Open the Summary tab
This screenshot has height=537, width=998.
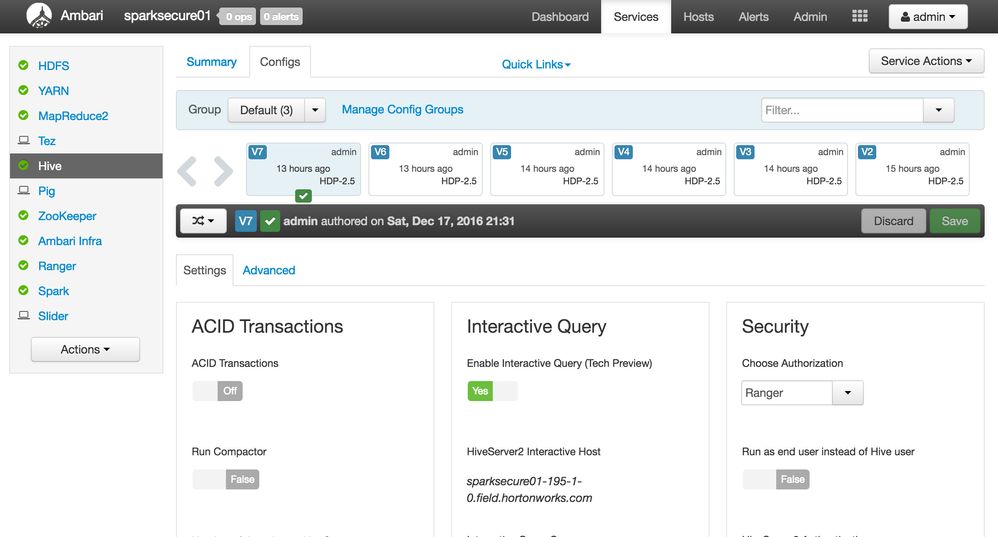click(x=212, y=62)
